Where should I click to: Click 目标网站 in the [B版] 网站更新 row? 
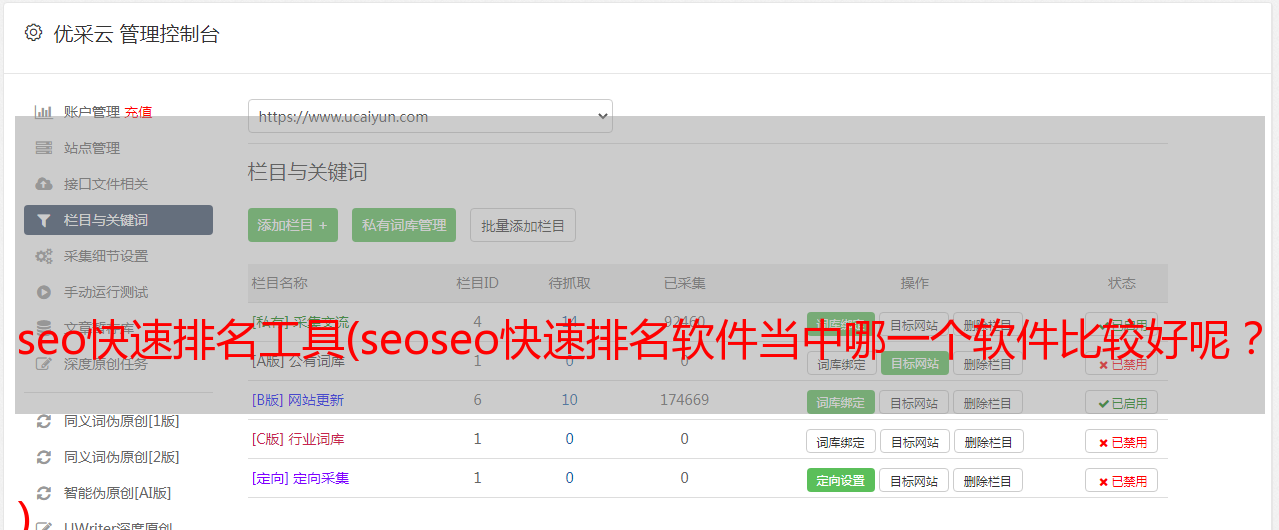tap(914, 402)
